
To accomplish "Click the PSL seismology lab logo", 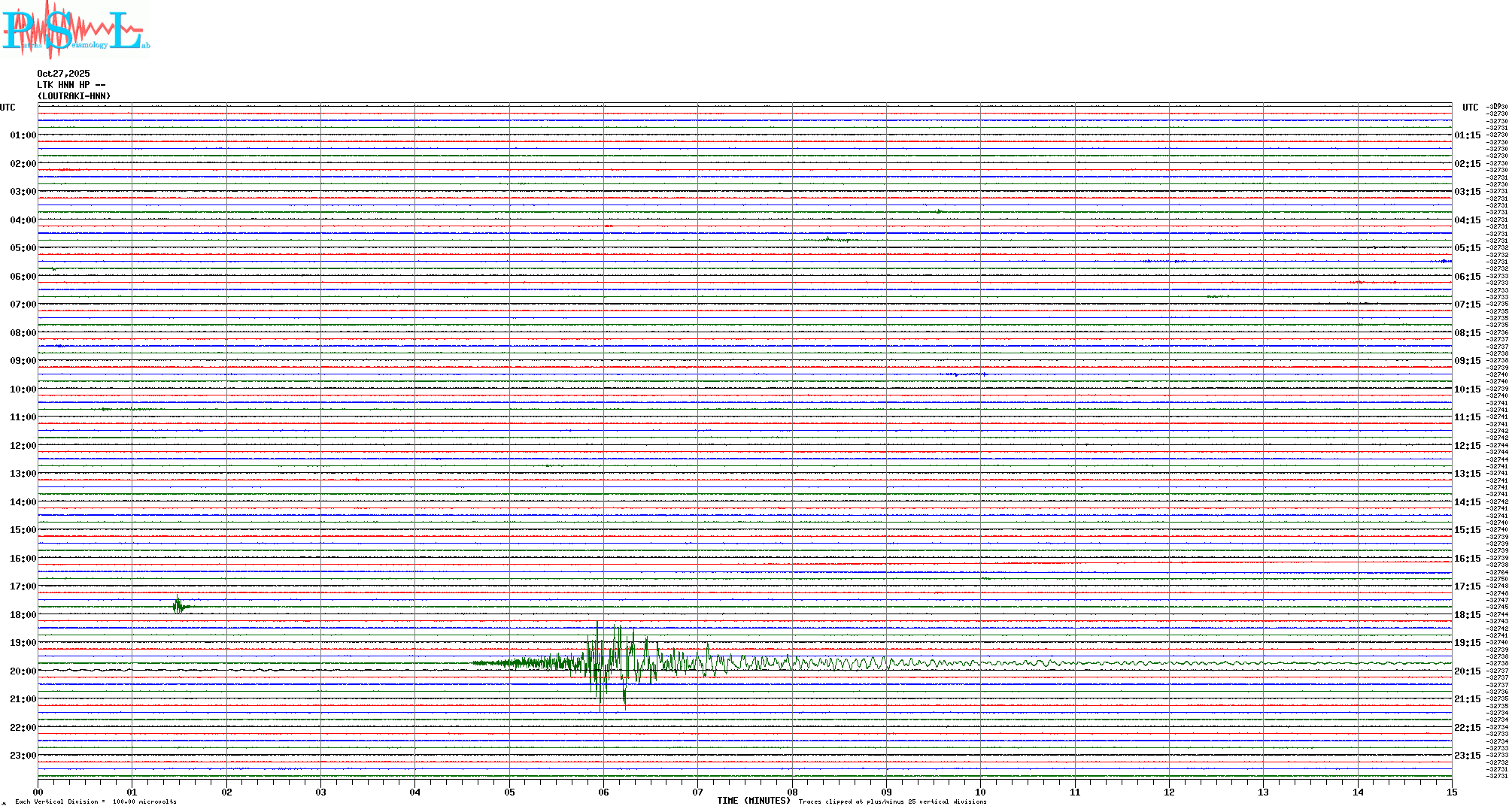I will click(75, 30).
